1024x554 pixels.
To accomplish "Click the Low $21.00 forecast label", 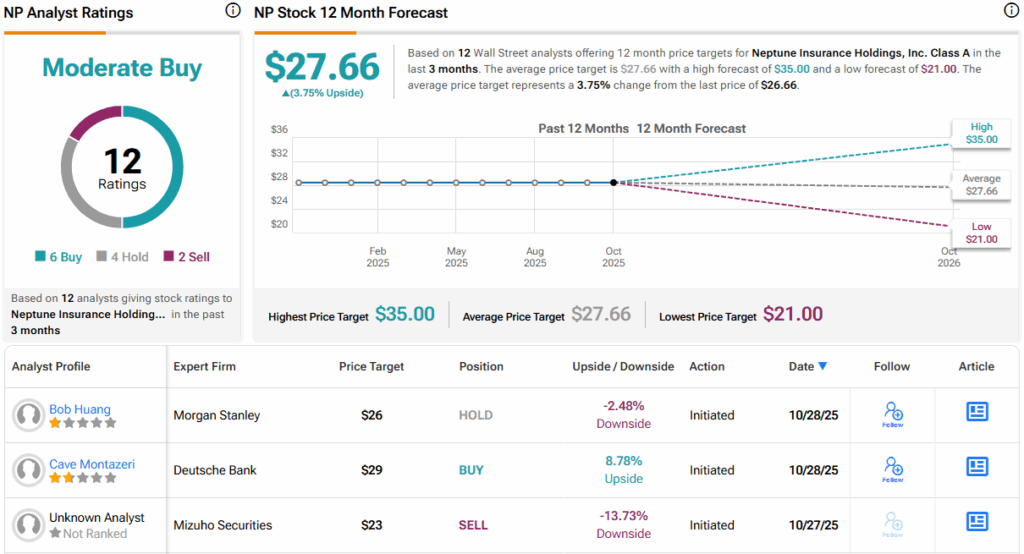I will click(981, 233).
